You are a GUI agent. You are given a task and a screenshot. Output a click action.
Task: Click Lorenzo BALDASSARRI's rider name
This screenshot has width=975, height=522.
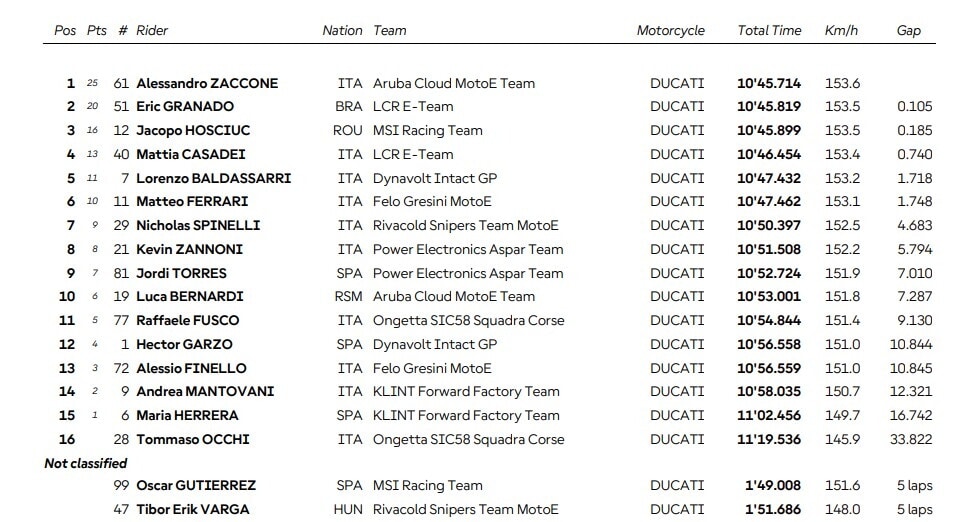click(213, 178)
